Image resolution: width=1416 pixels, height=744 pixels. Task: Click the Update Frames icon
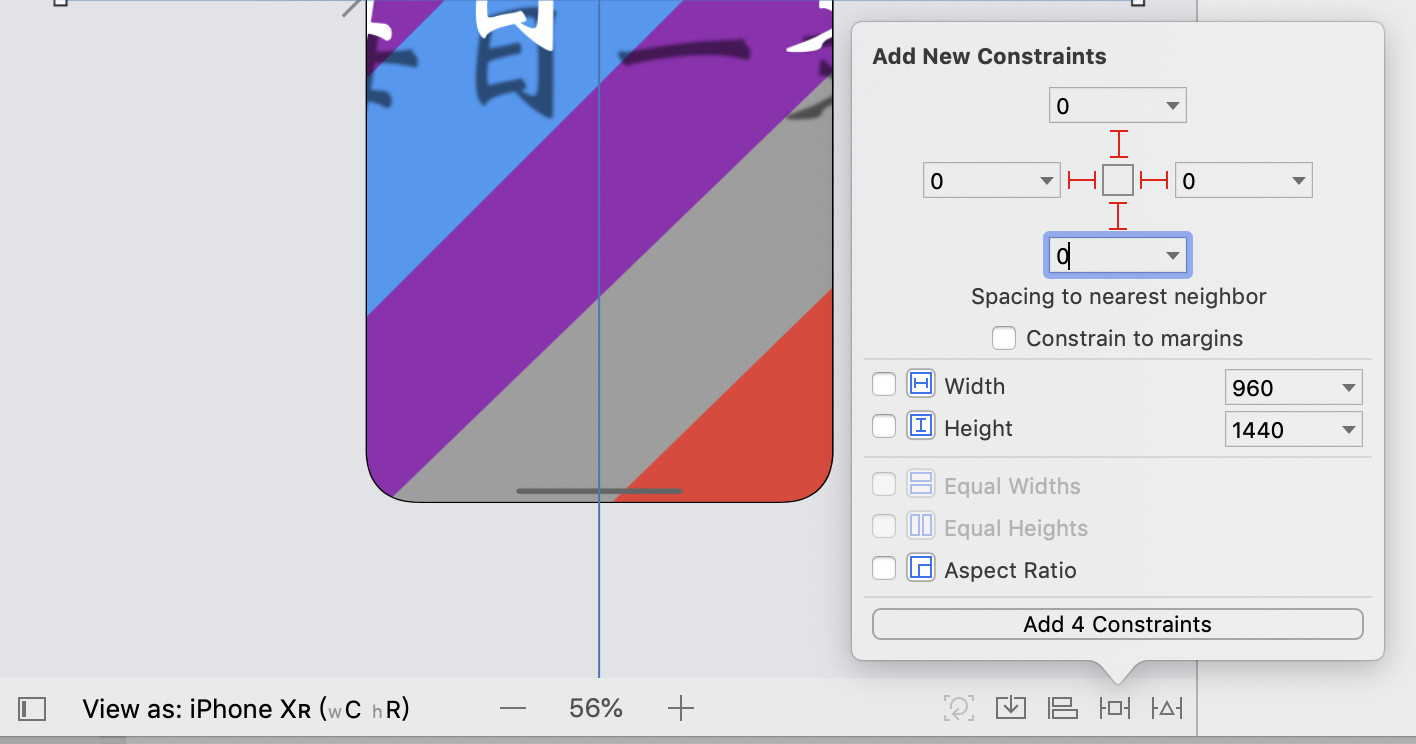point(958,708)
